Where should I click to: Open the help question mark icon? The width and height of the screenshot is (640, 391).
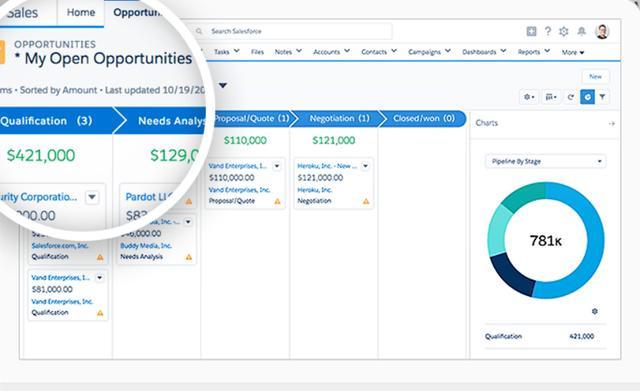[x=548, y=31]
